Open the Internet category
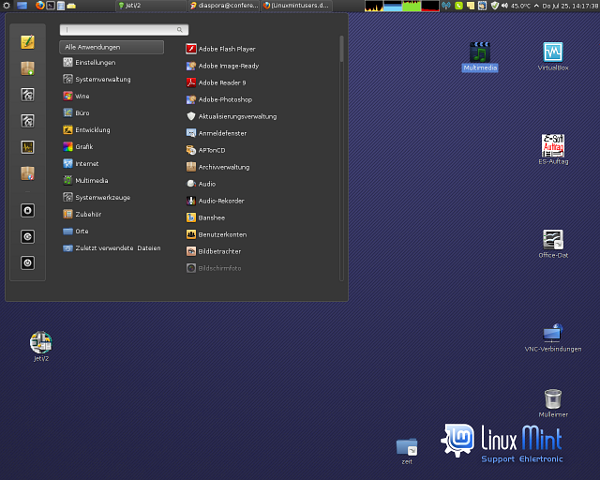Viewport: 600px width, 480px height. 87,163
